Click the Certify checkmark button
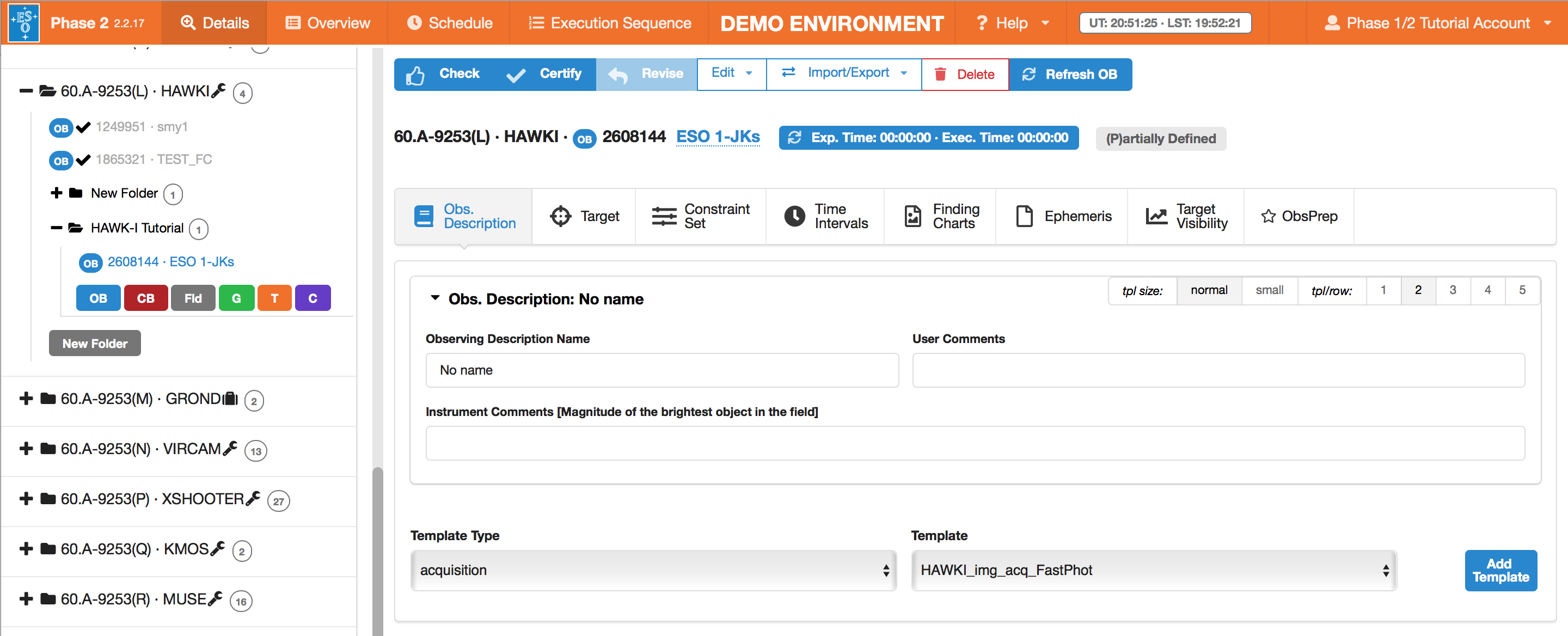This screenshot has height=636, width=1568. click(544, 74)
